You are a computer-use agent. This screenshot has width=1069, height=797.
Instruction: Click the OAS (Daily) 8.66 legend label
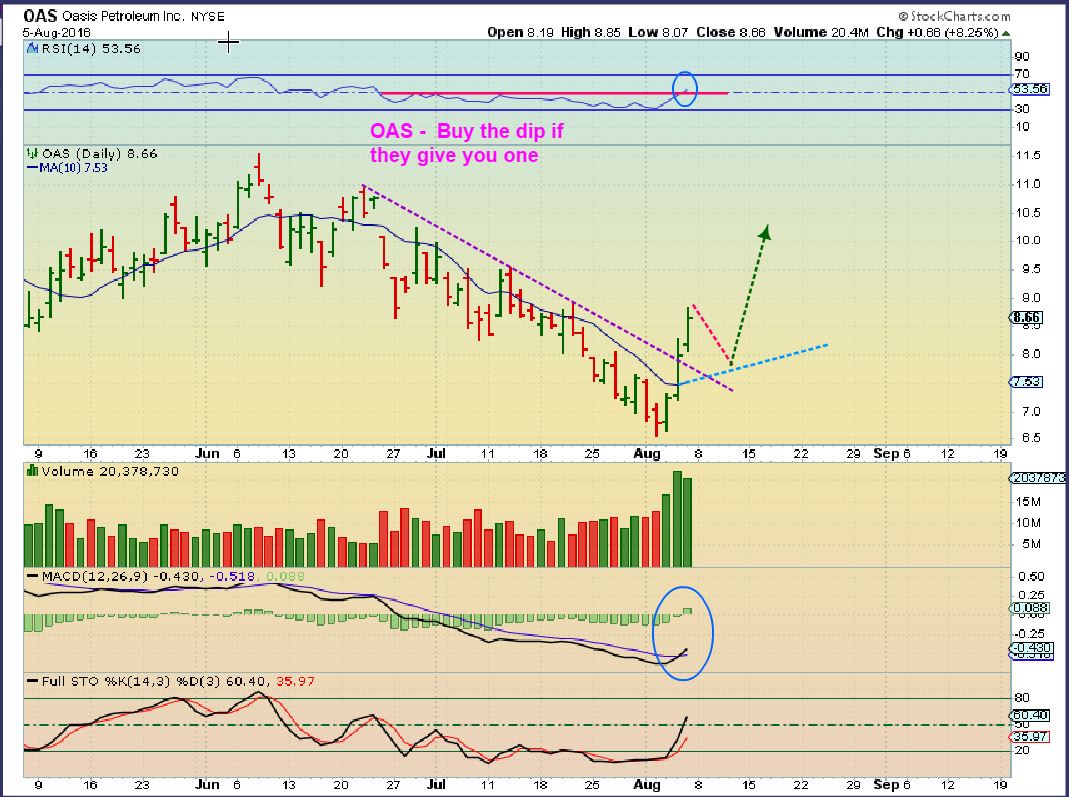100,154
